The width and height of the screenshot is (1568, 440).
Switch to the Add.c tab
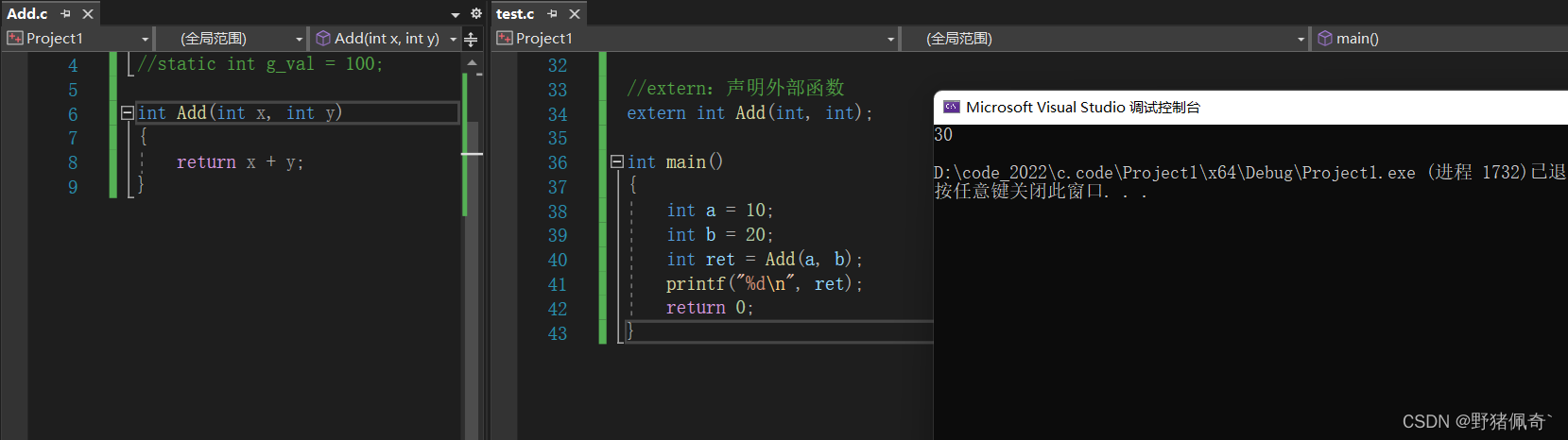[x=27, y=14]
